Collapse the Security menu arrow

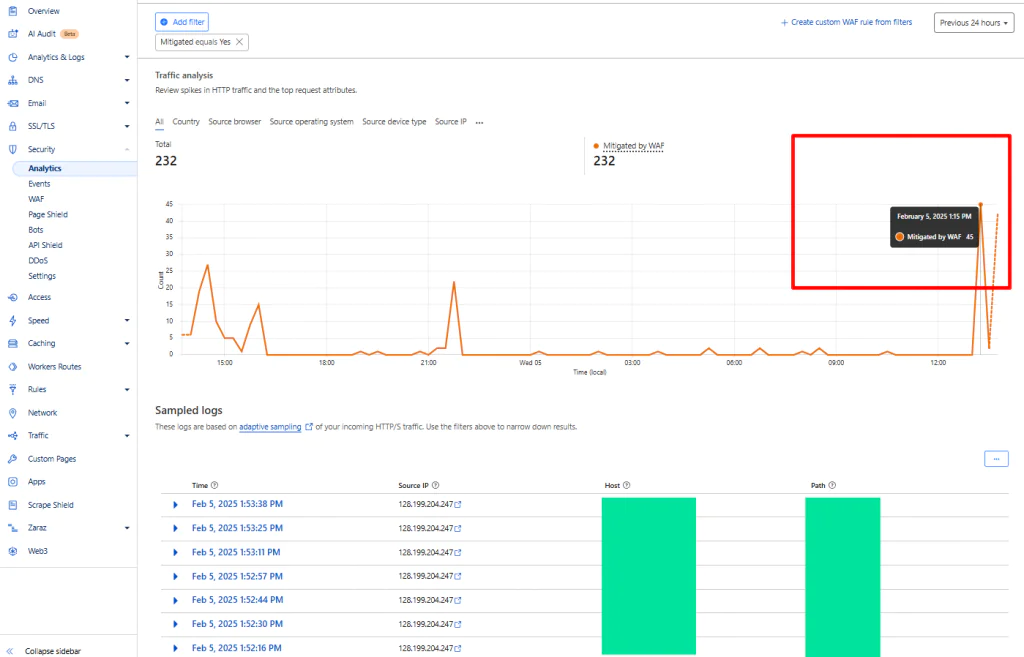127,150
